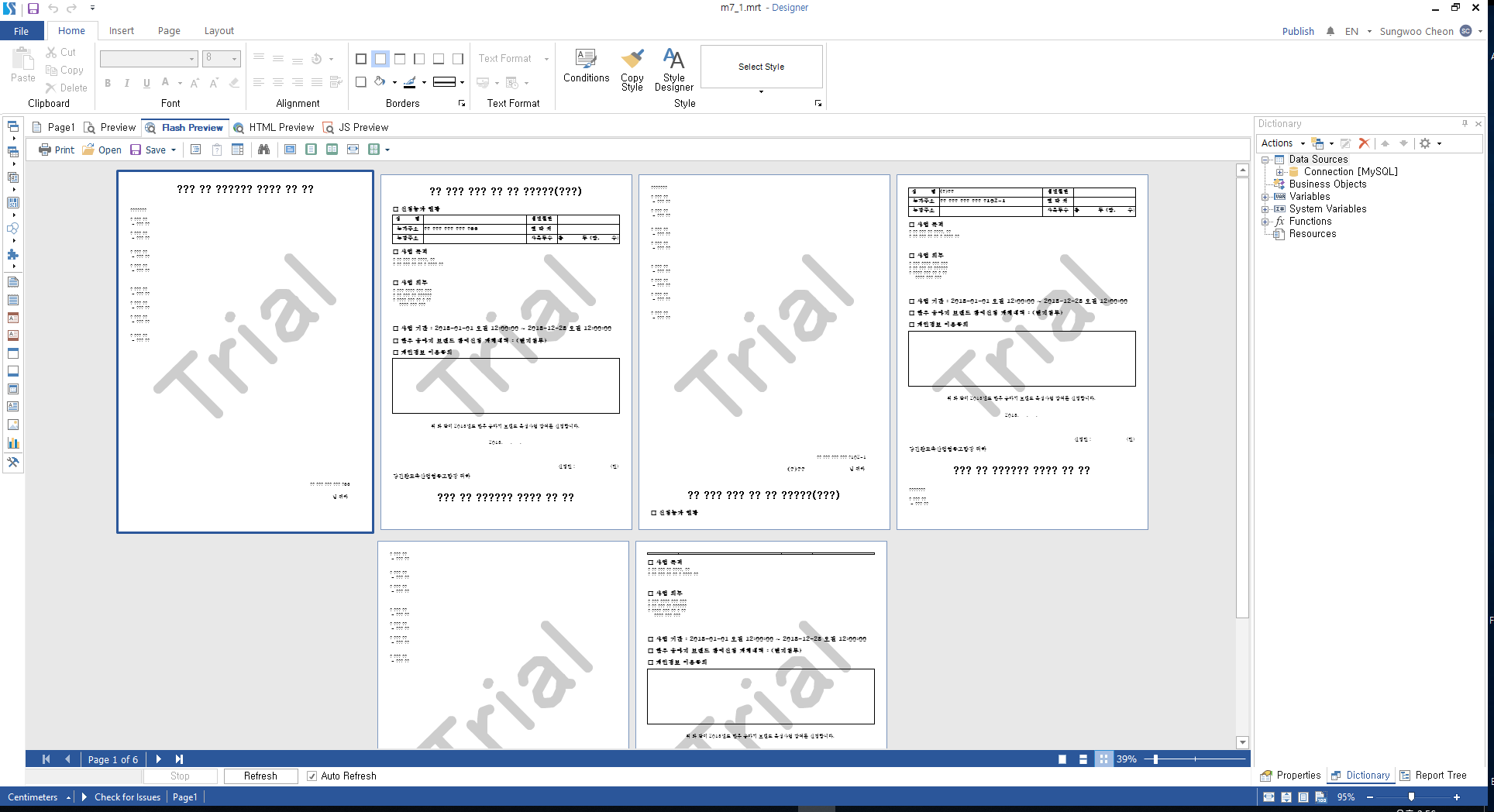Expand the Connection [MySQL] node
The height and width of the screenshot is (812, 1494).
click(x=1279, y=172)
